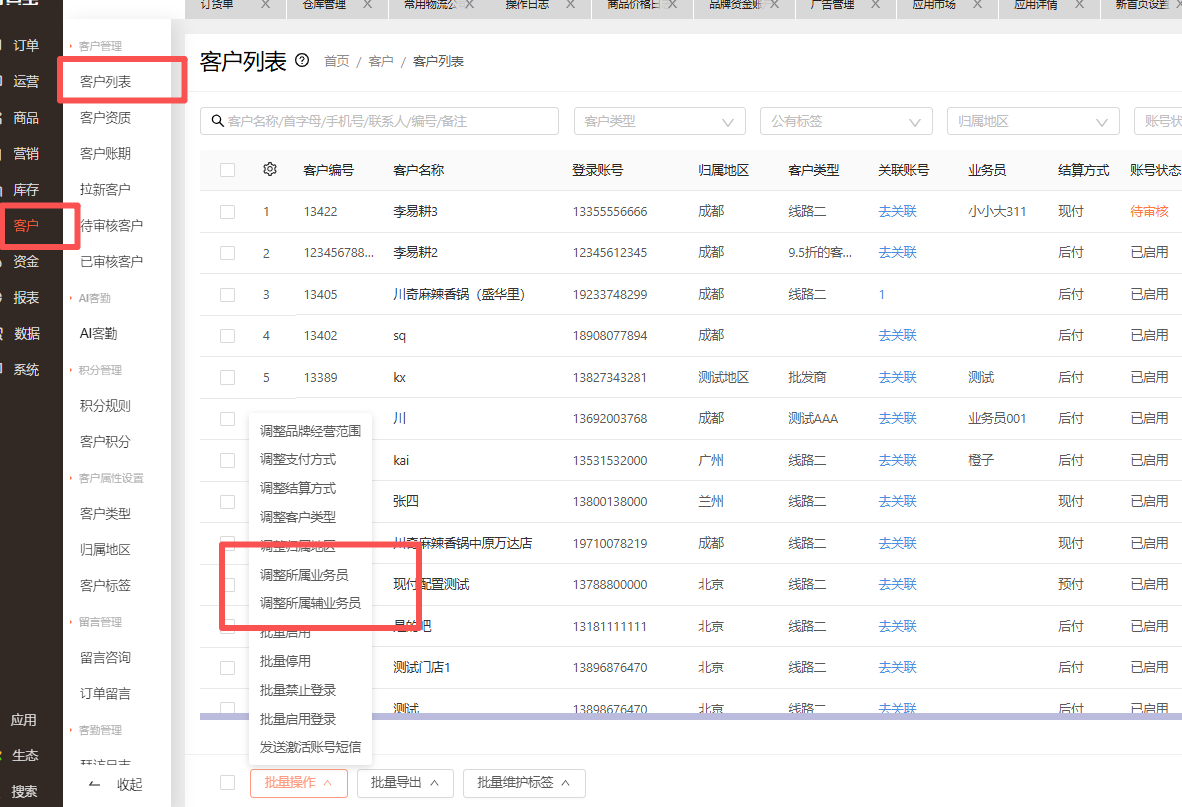Open 商品 in the dark main sidebar

pos(26,118)
